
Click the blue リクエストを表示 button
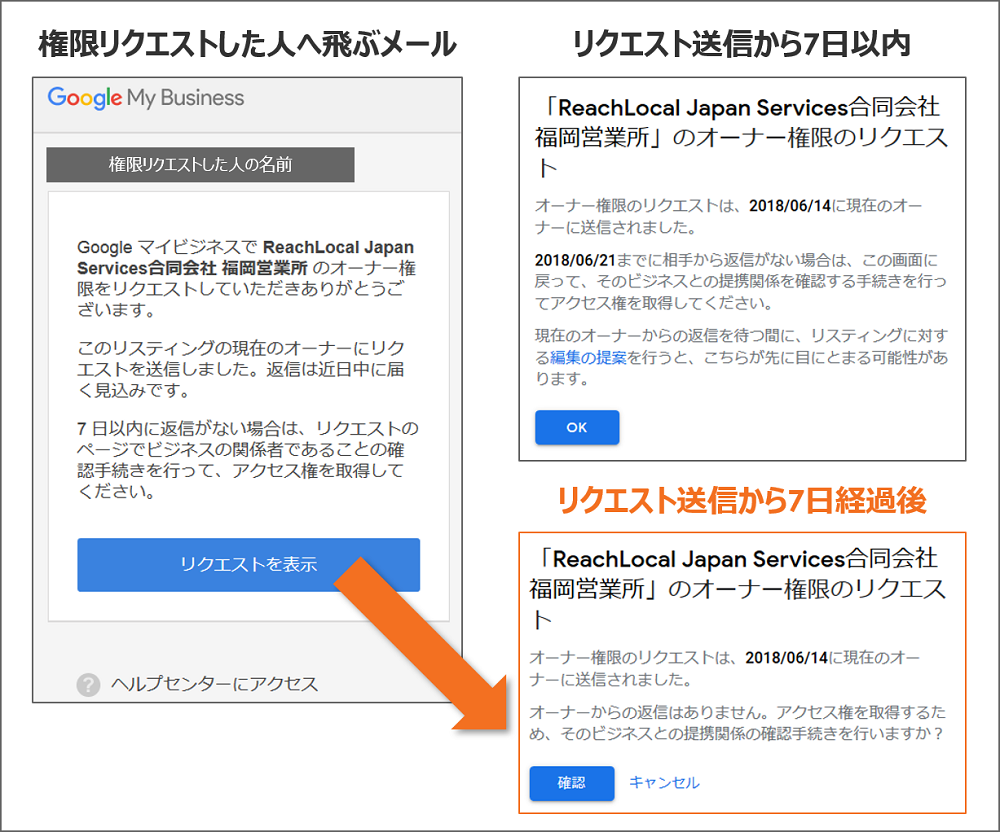tap(249, 565)
